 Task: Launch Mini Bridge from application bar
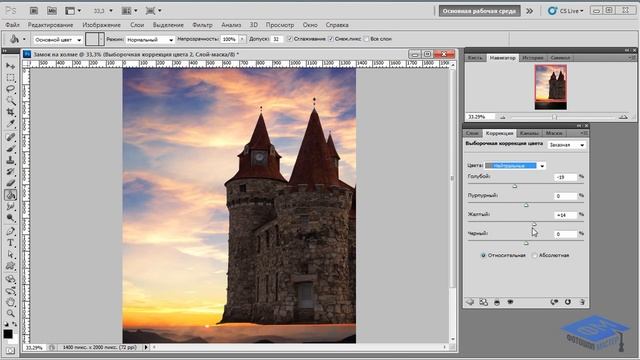pyautogui.click(x=52, y=11)
